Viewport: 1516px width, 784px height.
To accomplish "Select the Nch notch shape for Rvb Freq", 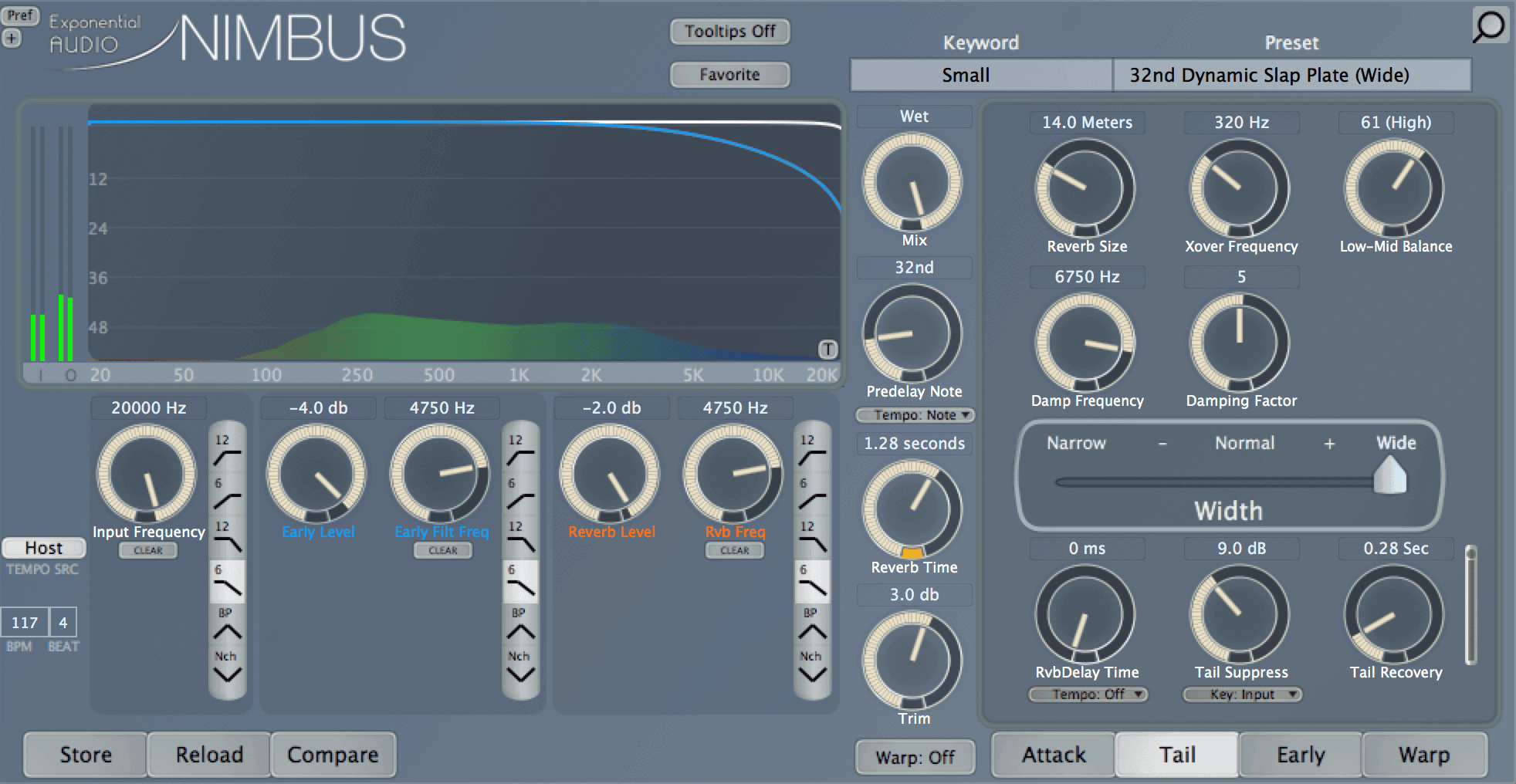I will 812,667.
